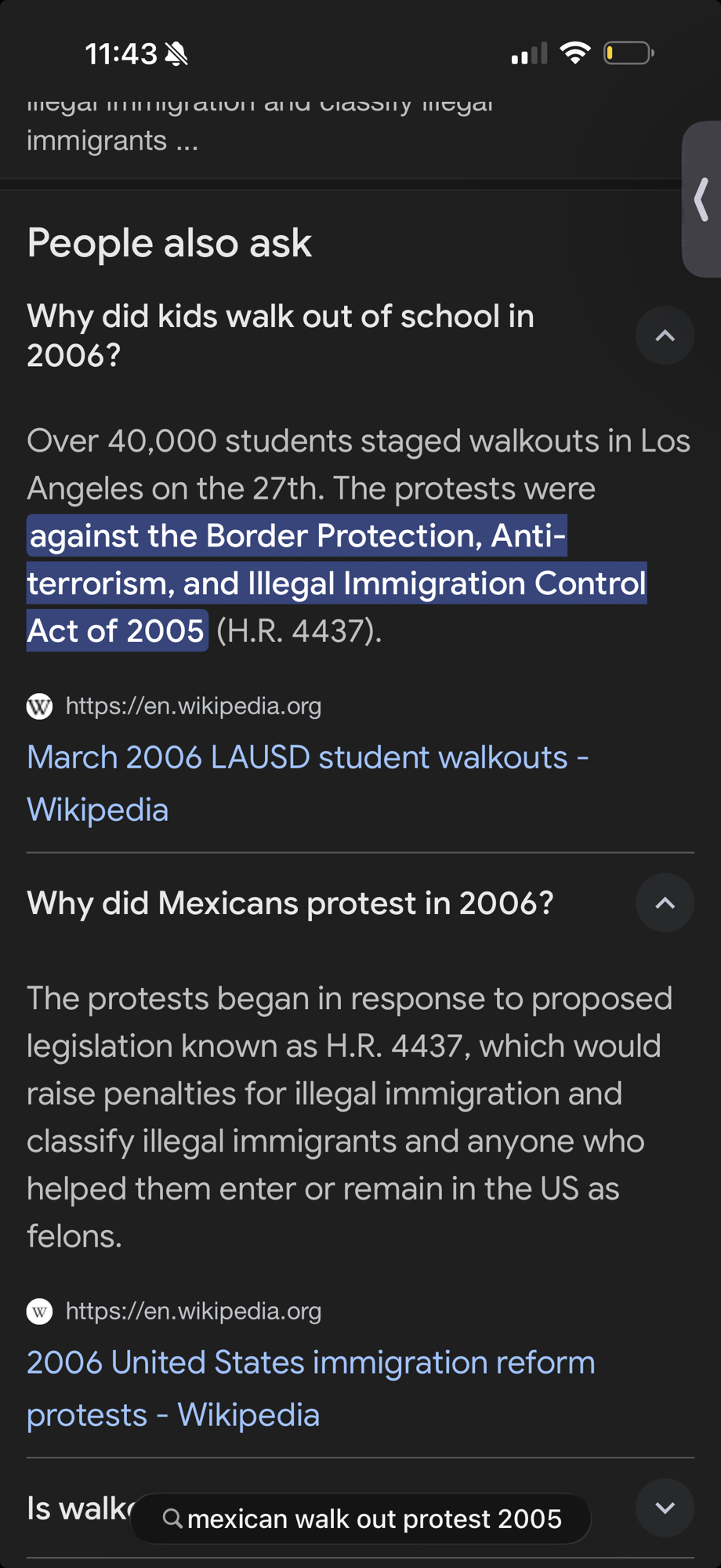Tap the en.wikipedia.org URL under first answer
This screenshot has height=1568, width=721.
[194, 706]
